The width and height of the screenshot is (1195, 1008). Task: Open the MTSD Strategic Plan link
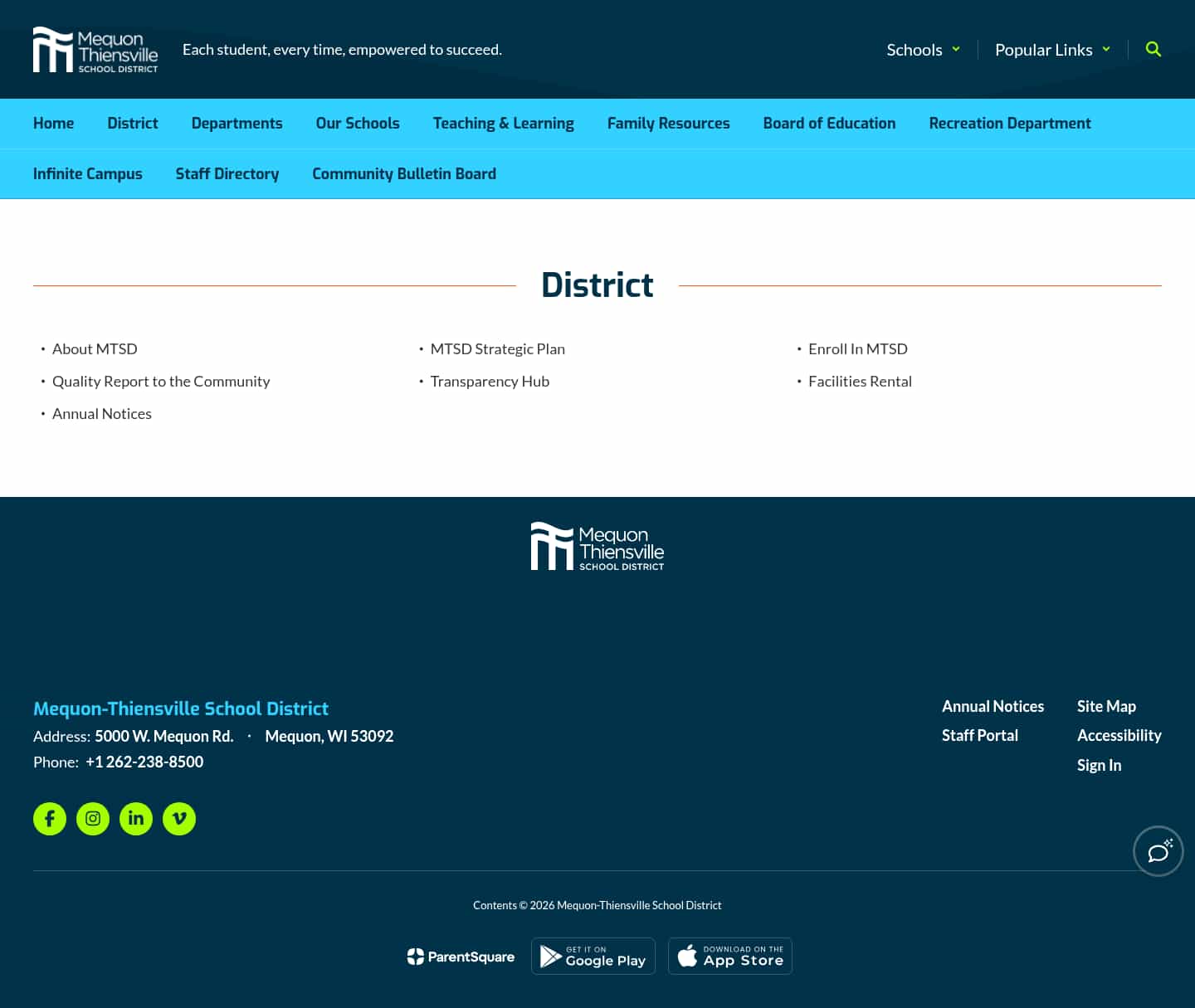(x=498, y=349)
